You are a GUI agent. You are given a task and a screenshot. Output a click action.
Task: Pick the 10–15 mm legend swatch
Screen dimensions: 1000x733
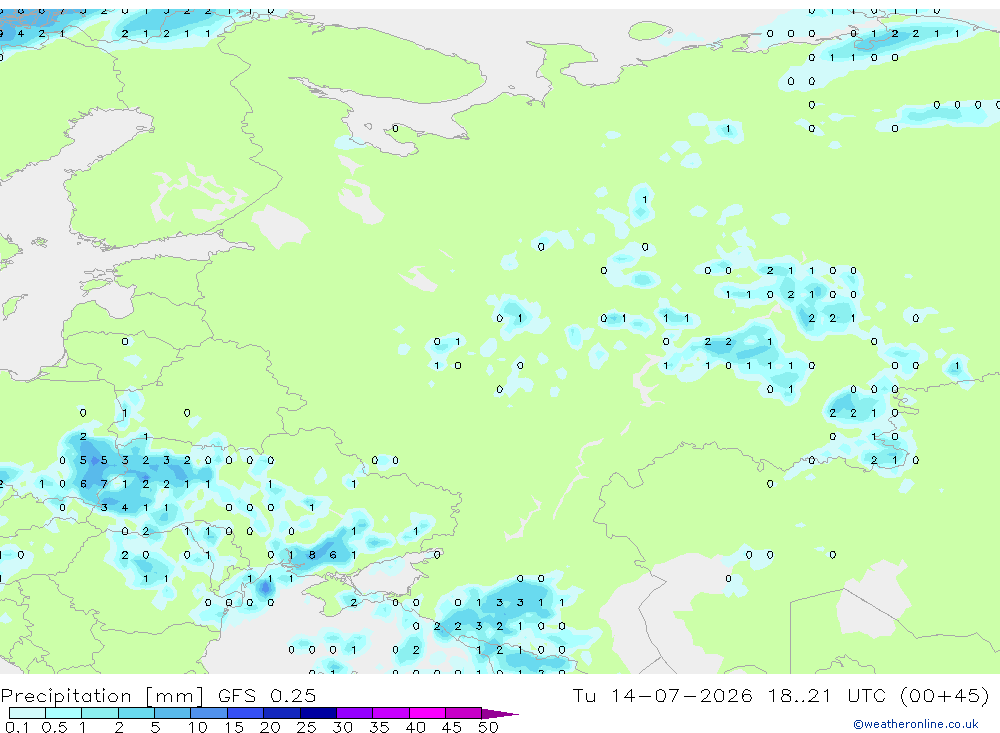pos(209,713)
